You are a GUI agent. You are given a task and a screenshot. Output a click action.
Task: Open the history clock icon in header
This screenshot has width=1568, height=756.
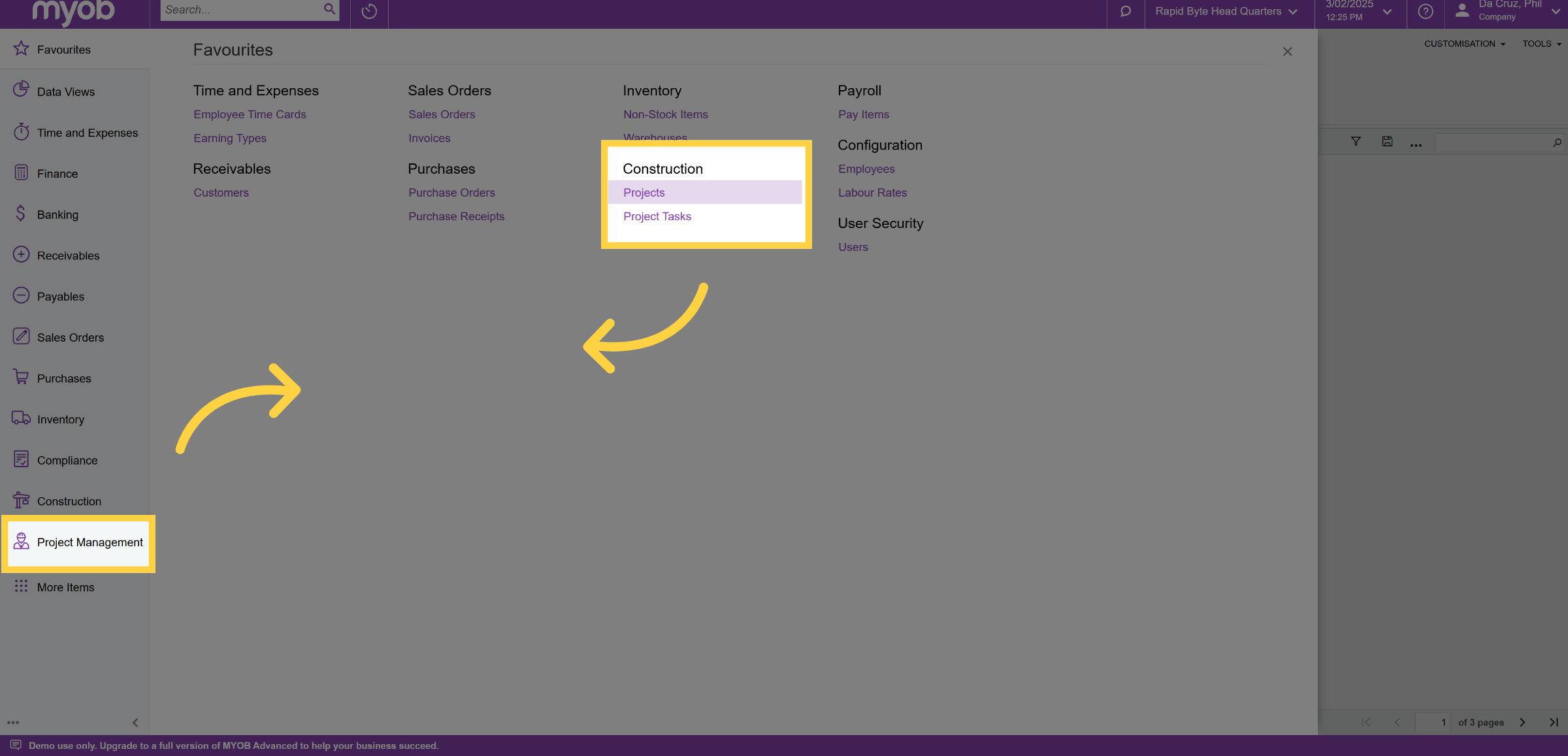tap(369, 11)
